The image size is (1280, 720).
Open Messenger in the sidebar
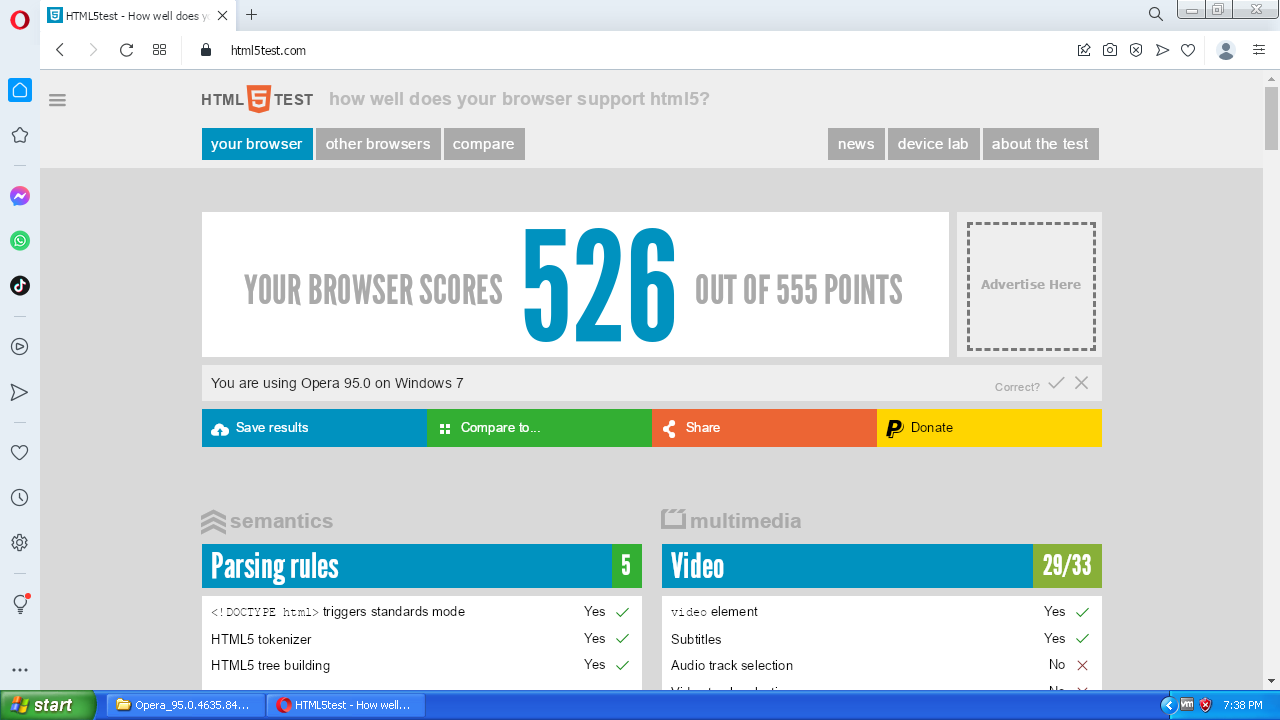pos(20,196)
